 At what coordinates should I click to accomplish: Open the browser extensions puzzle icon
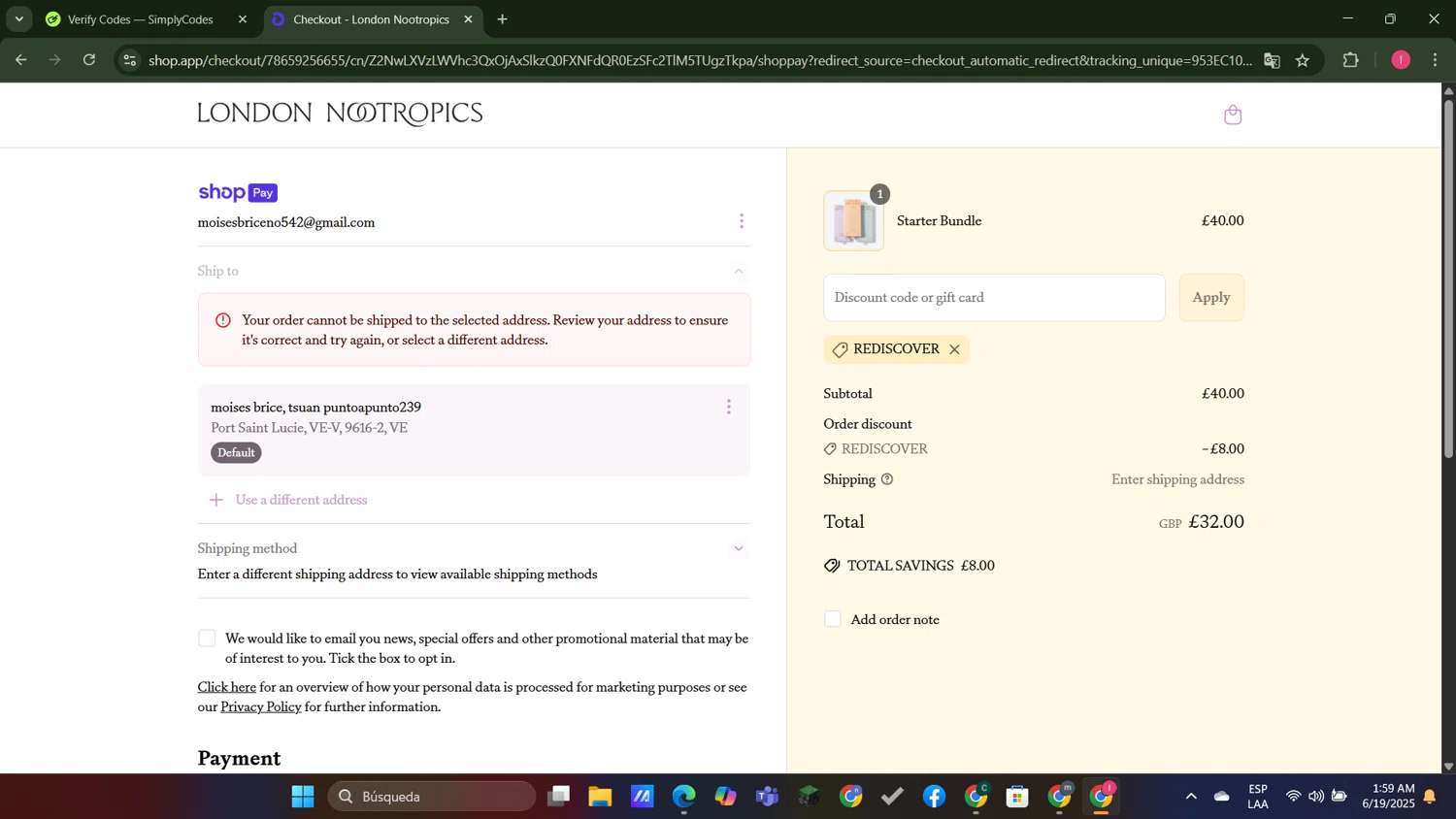coord(1351,60)
